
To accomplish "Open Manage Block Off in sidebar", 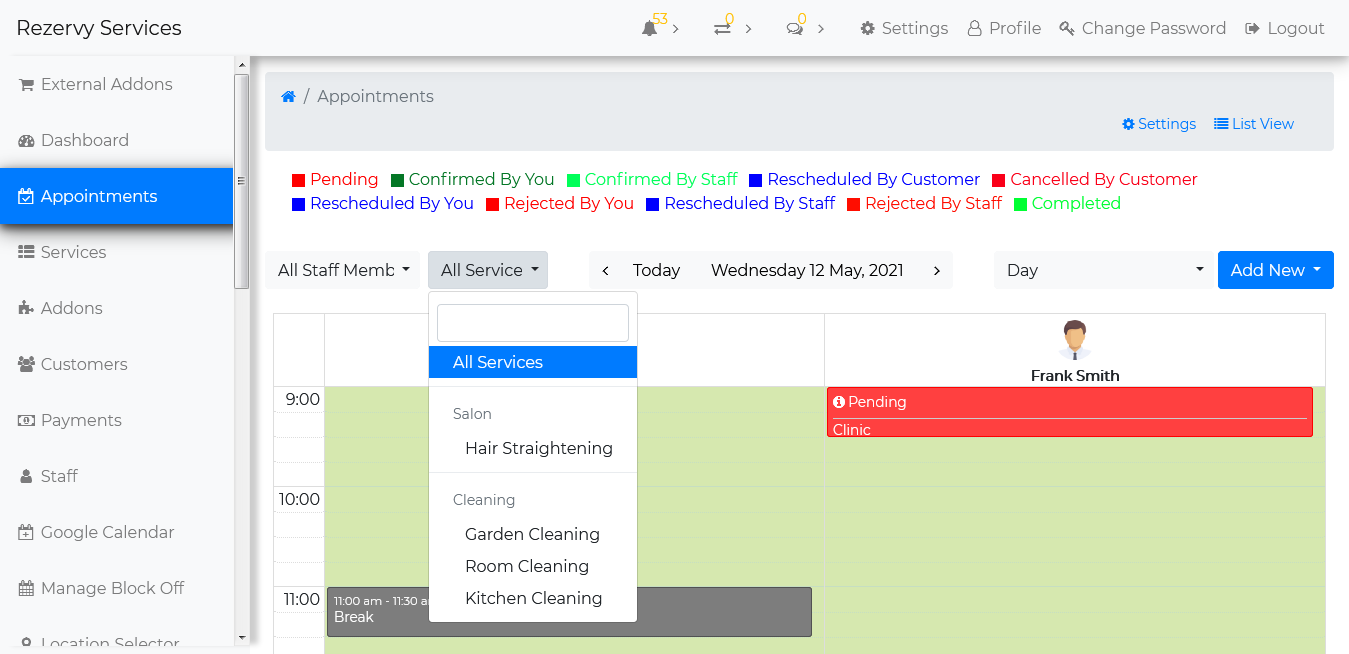I will (112, 588).
